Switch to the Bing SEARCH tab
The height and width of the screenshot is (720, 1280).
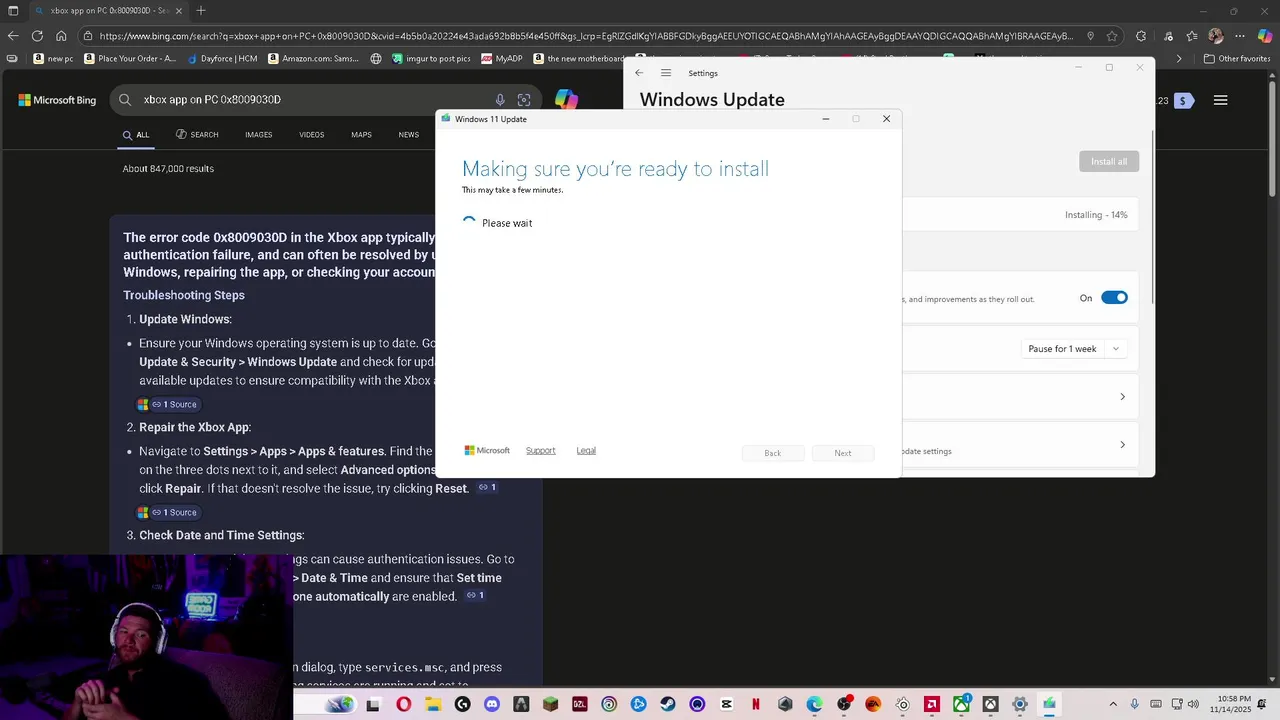point(197,135)
